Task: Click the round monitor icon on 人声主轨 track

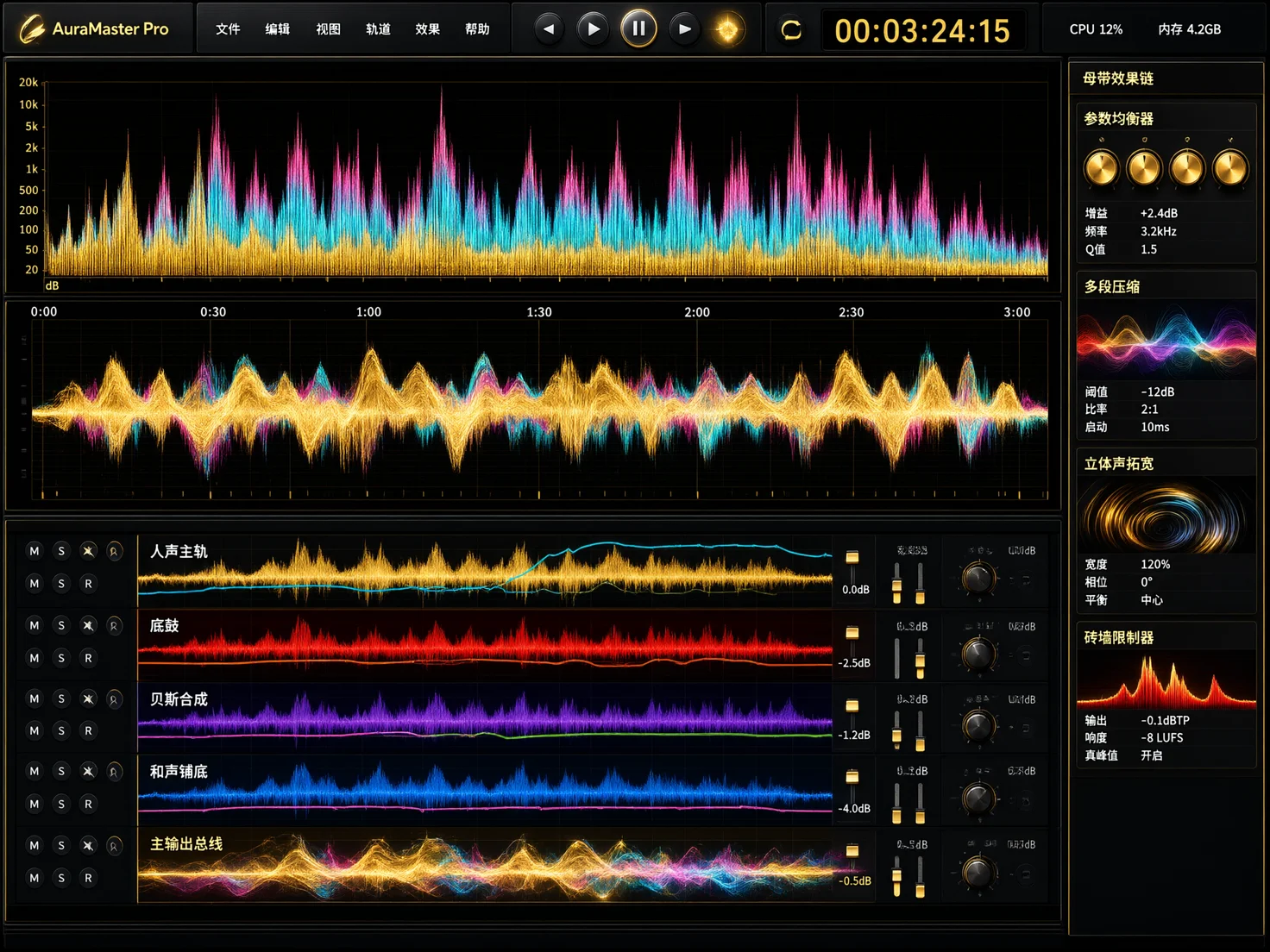Action: pyautogui.click(x=114, y=551)
